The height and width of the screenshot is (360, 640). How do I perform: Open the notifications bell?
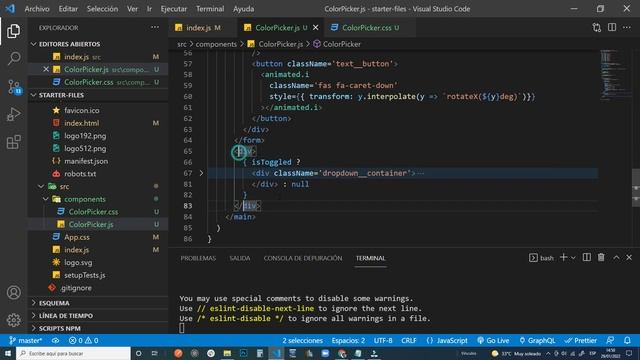click(x=627, y=340)
